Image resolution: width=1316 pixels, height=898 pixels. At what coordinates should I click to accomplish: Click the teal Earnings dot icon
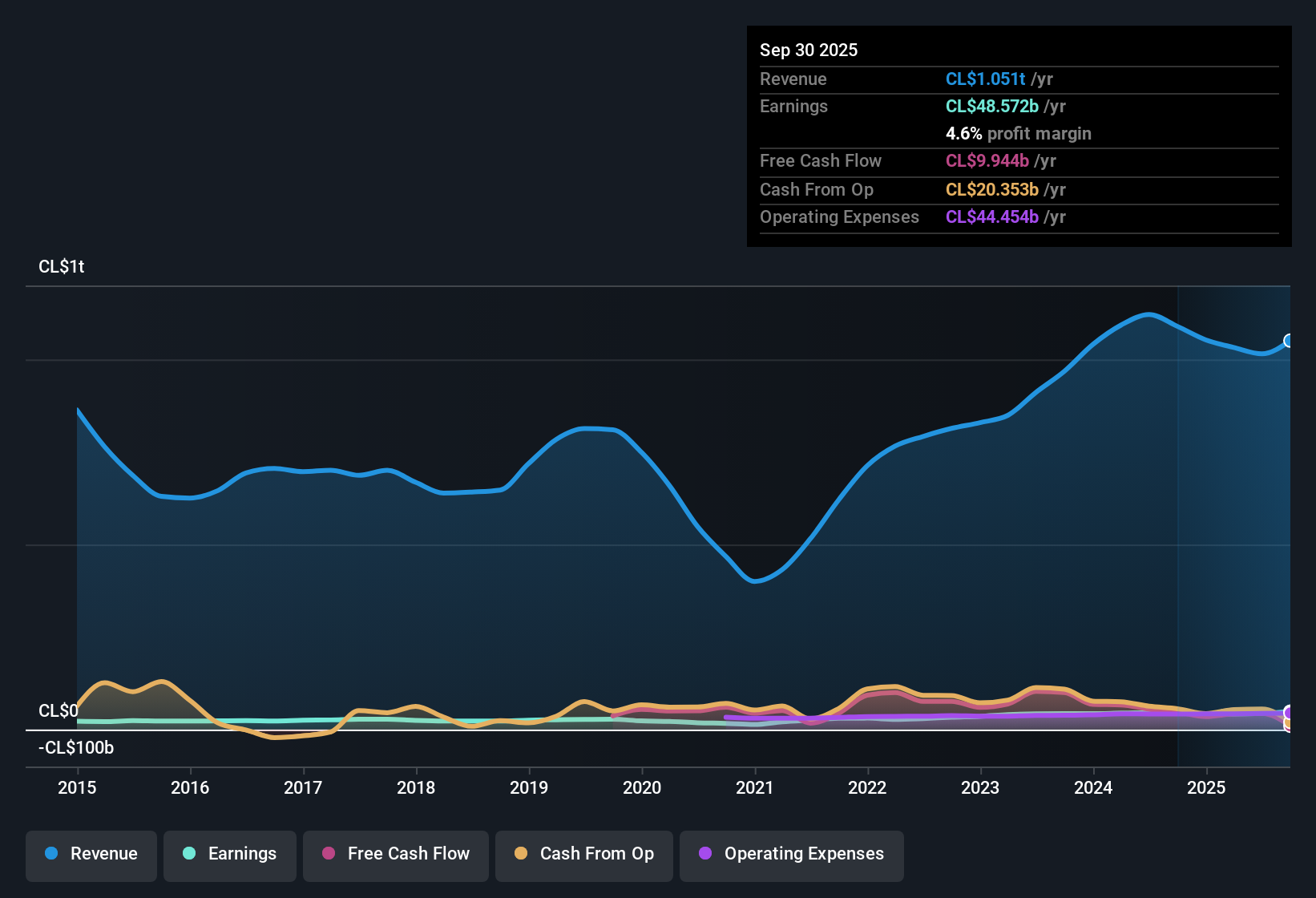189,855
